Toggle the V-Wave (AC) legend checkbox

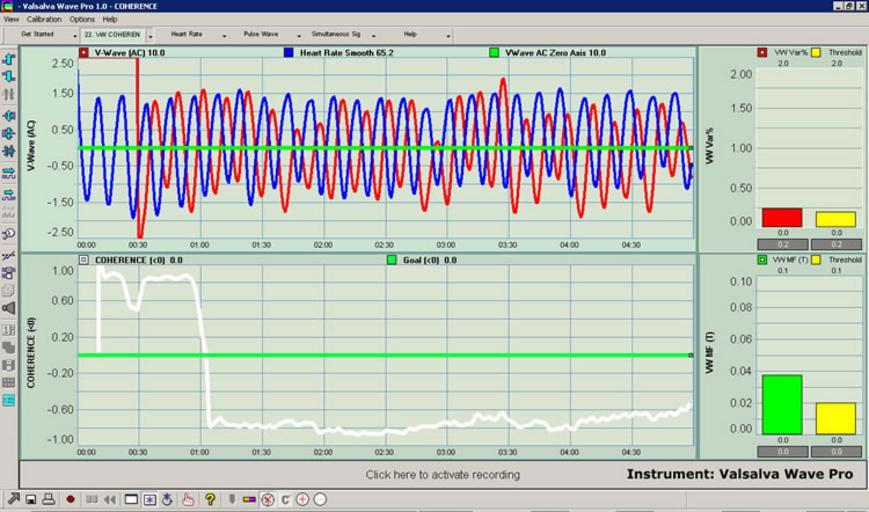(84, 53)
